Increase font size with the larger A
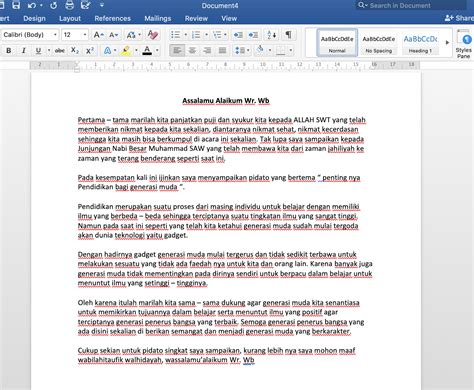The image size is (474, 390). (x=98, y=35)
